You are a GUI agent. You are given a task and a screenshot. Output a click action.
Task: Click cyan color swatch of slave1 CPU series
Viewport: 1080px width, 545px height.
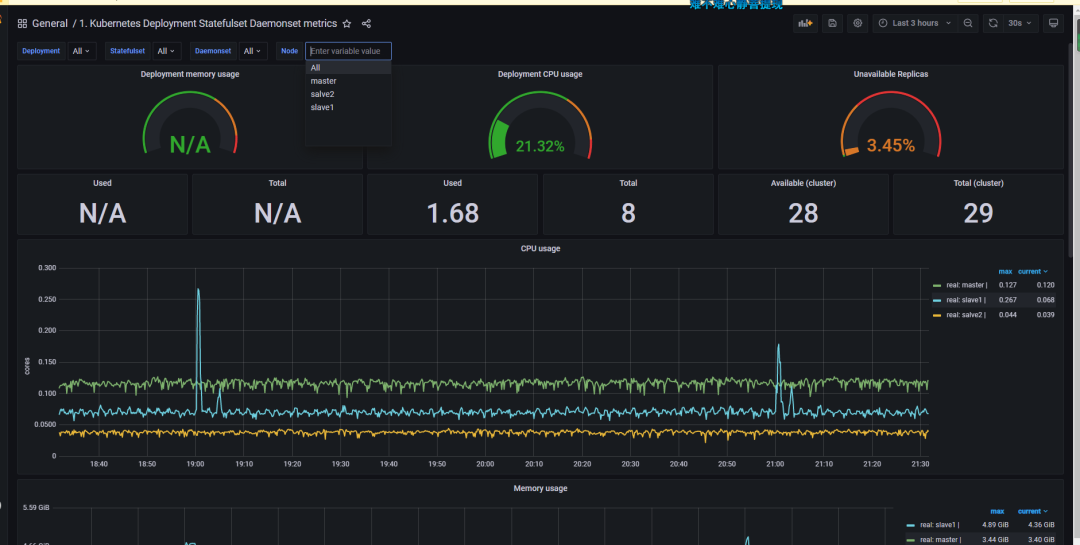tap(937, 300)
